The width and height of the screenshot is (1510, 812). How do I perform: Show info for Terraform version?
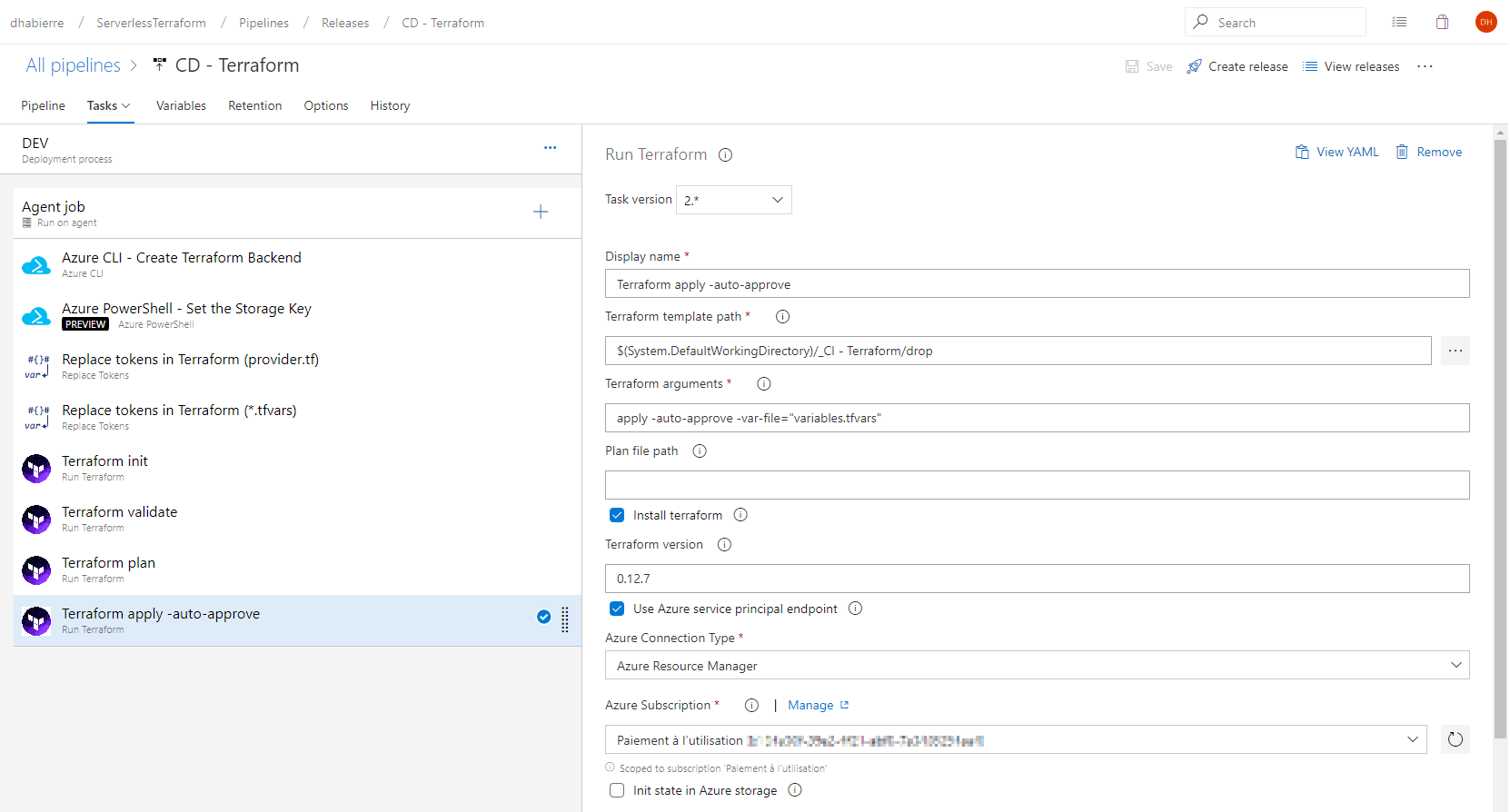[x=724, y=545]
